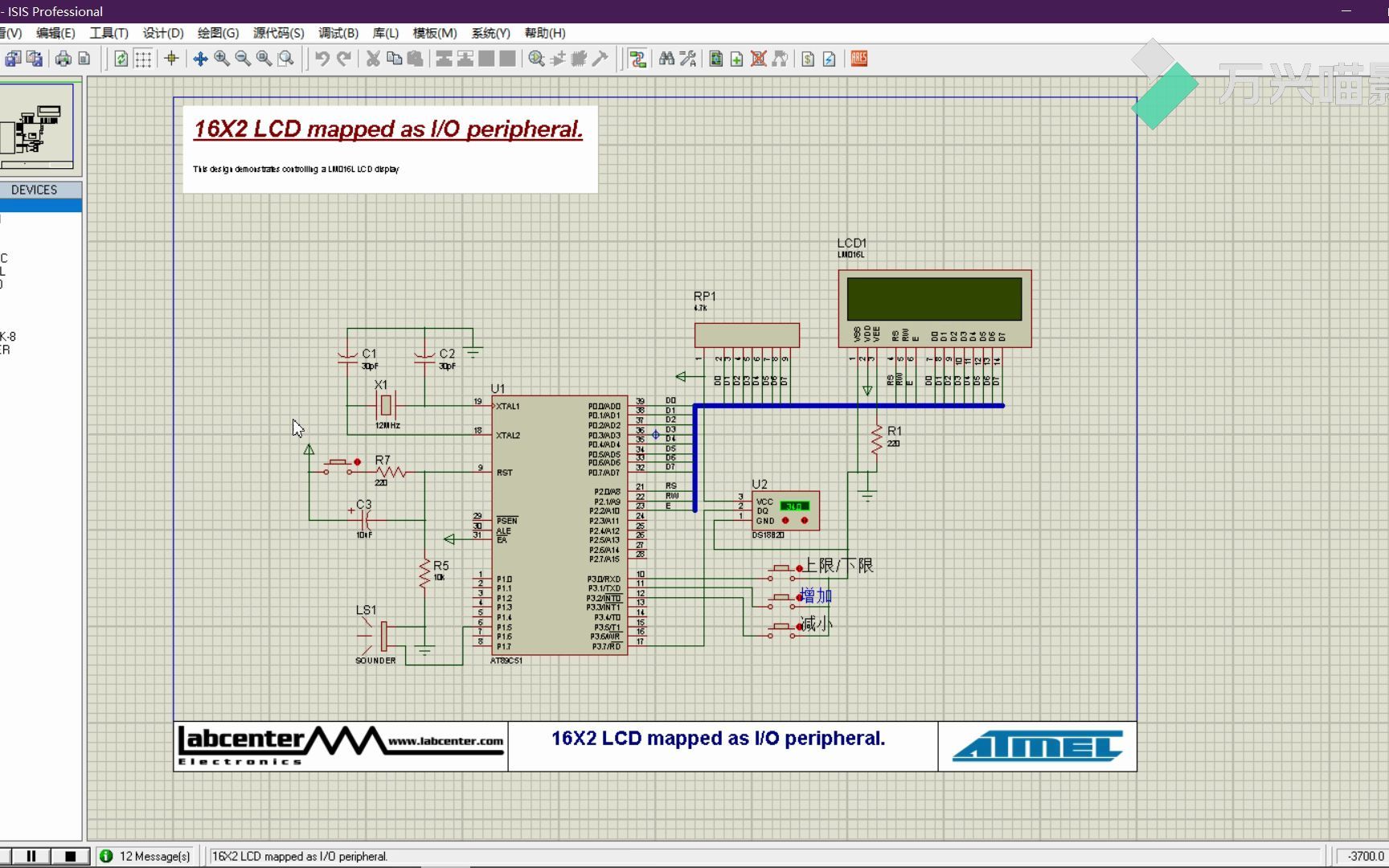Viewport: 1389px width, 868px height.
Task: Click the U1 AT89C51 microcontroller chip
Action: [x=559, y=525]
